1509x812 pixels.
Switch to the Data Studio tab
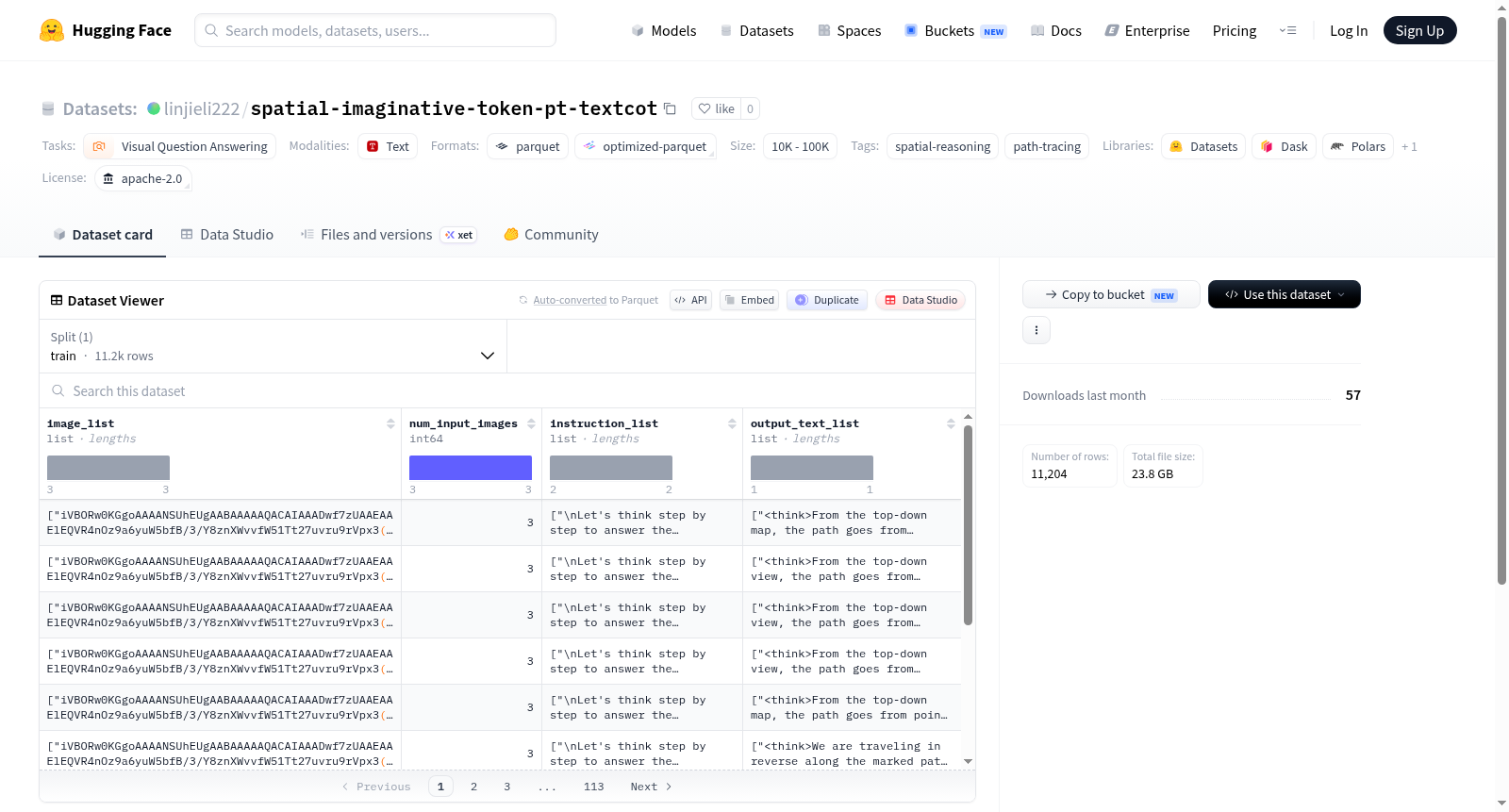227,235
